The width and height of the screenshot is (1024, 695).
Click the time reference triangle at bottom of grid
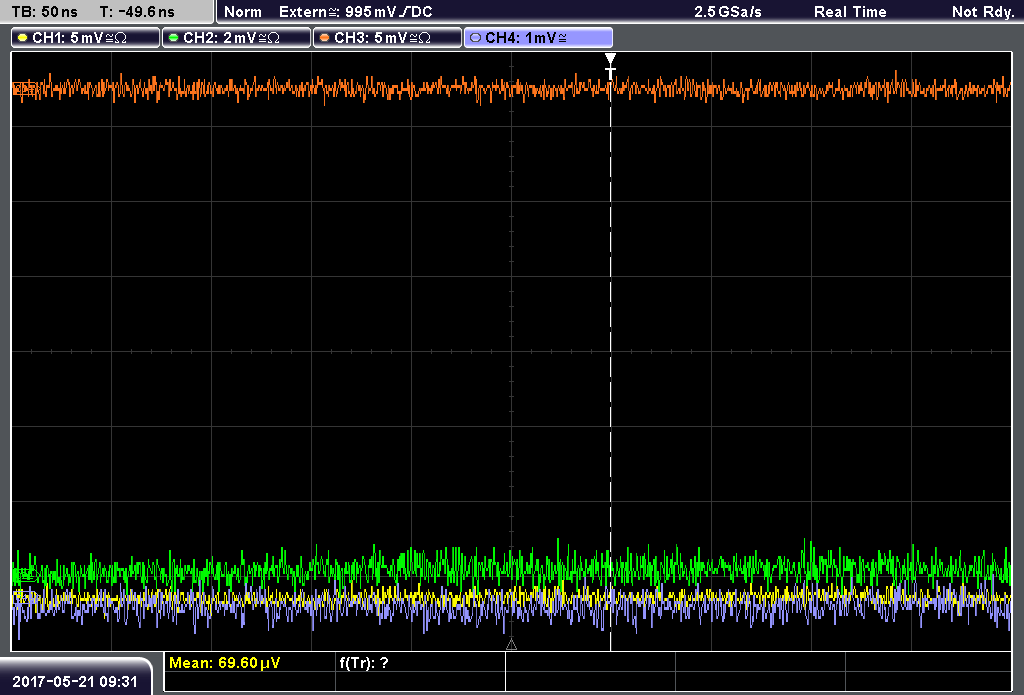tap(511, 645)
